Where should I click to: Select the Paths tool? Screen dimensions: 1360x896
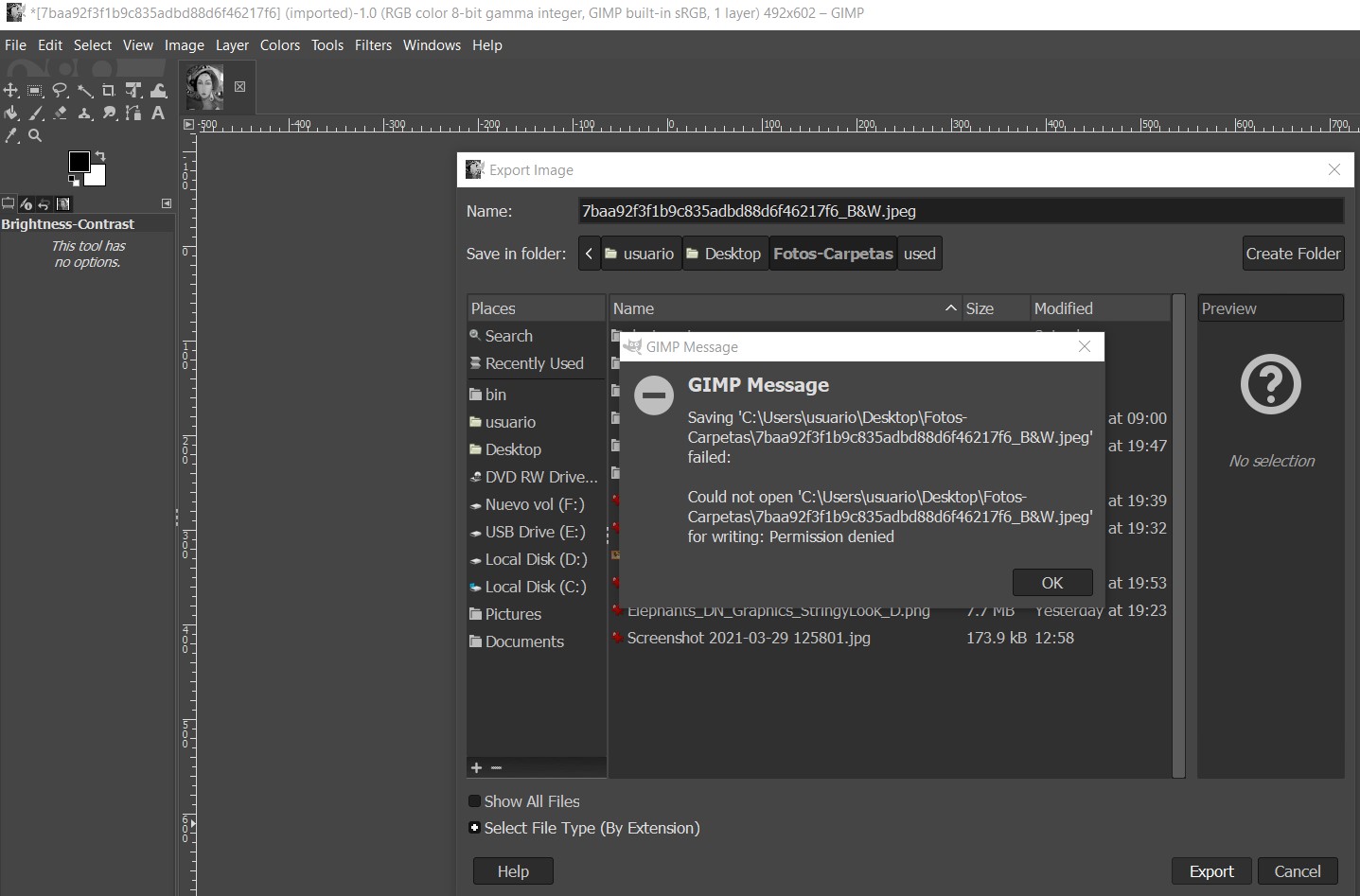133,114
